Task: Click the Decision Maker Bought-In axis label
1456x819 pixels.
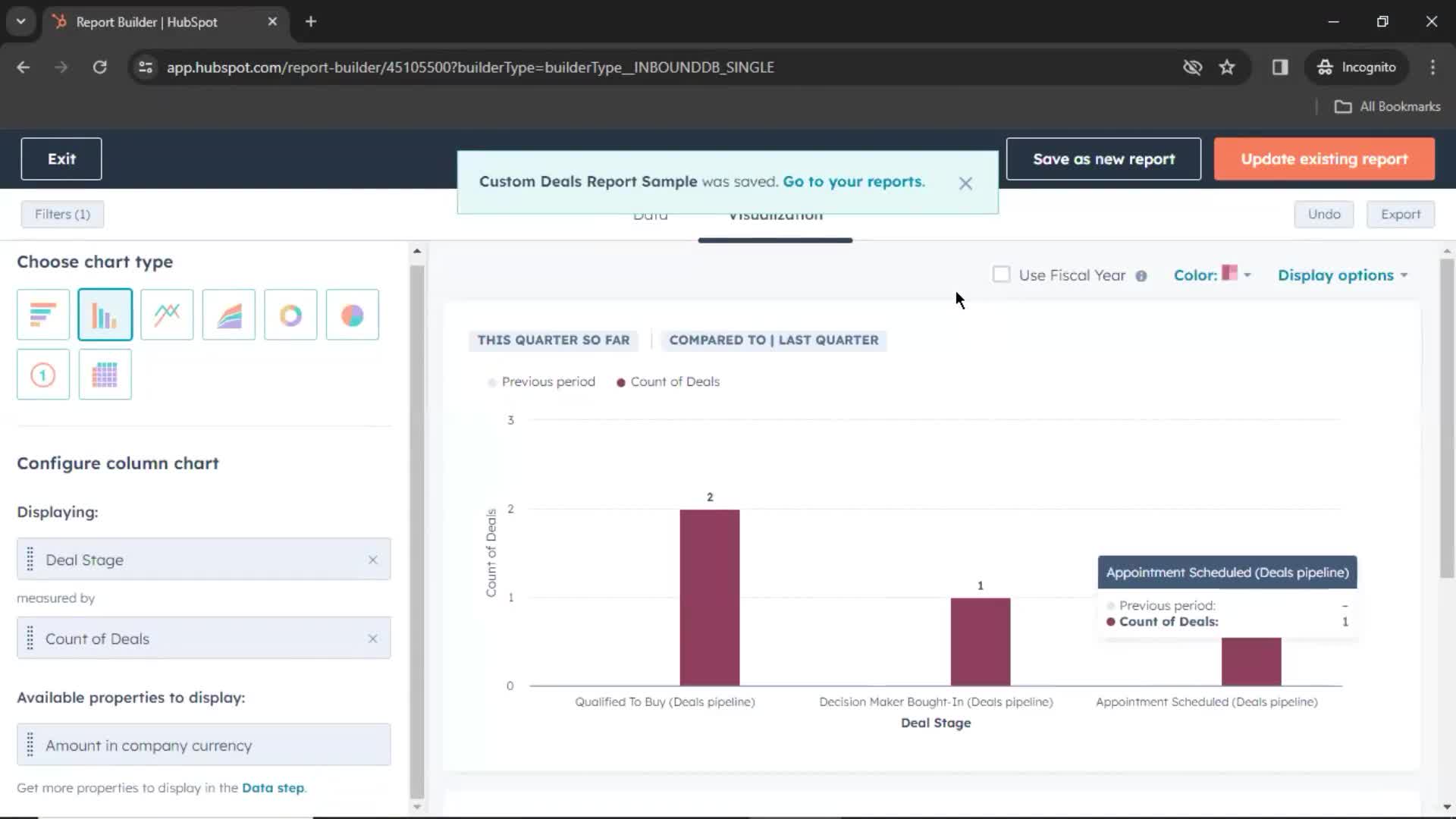Action: pos(936,702)
